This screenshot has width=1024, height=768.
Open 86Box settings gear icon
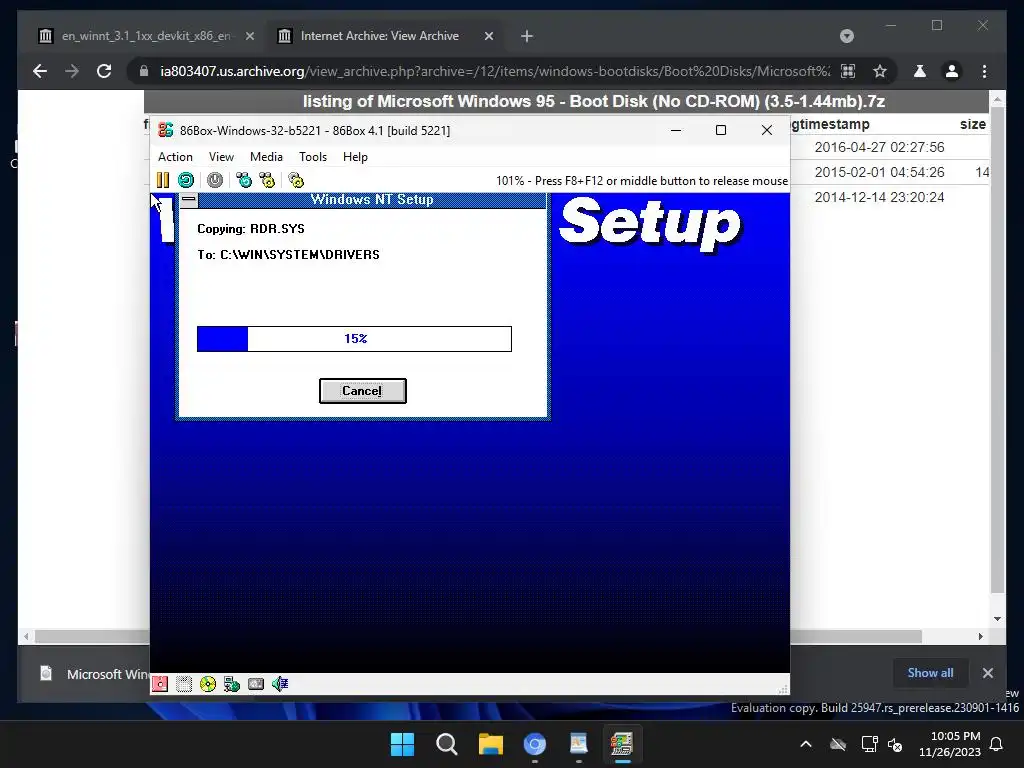pos(296,180)
